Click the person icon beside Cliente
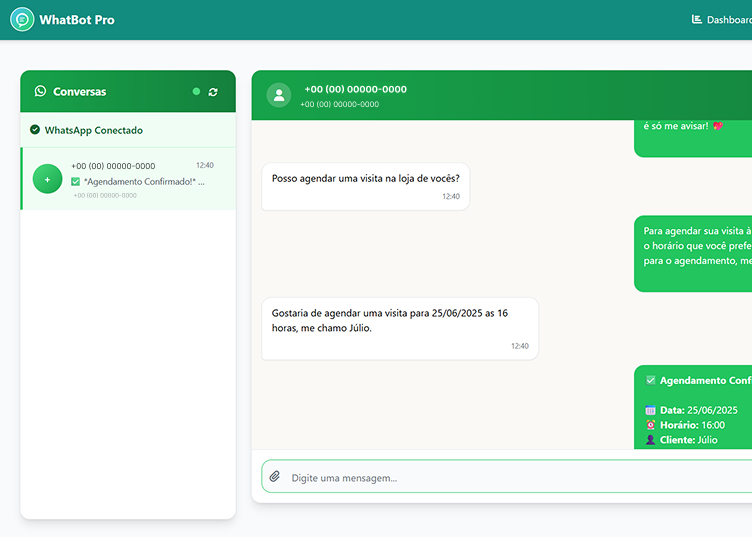 point(650,440)
